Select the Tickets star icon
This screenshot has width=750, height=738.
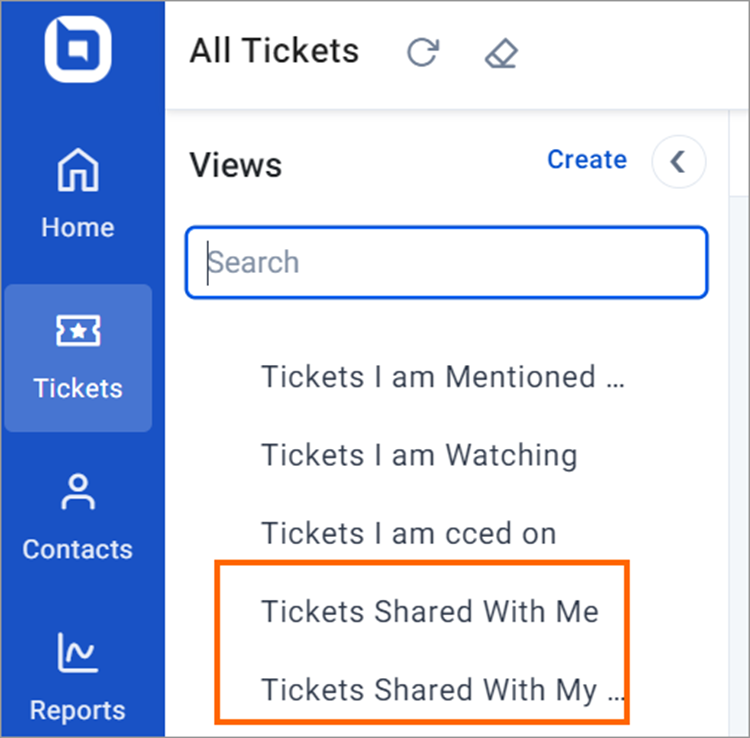click(78, 330)
